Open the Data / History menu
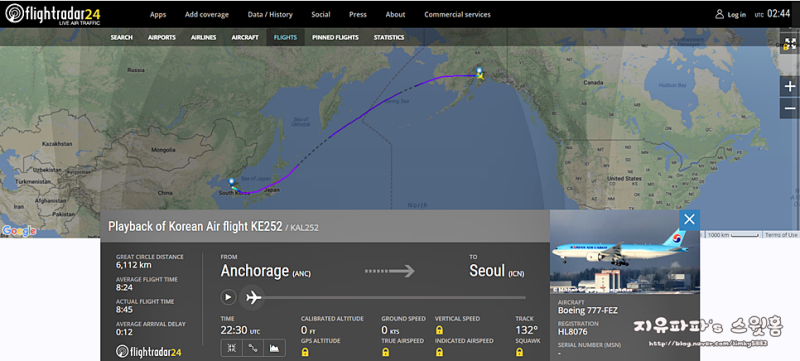The height and width of the screenshot is (361, 800). [x=270, y=14]
